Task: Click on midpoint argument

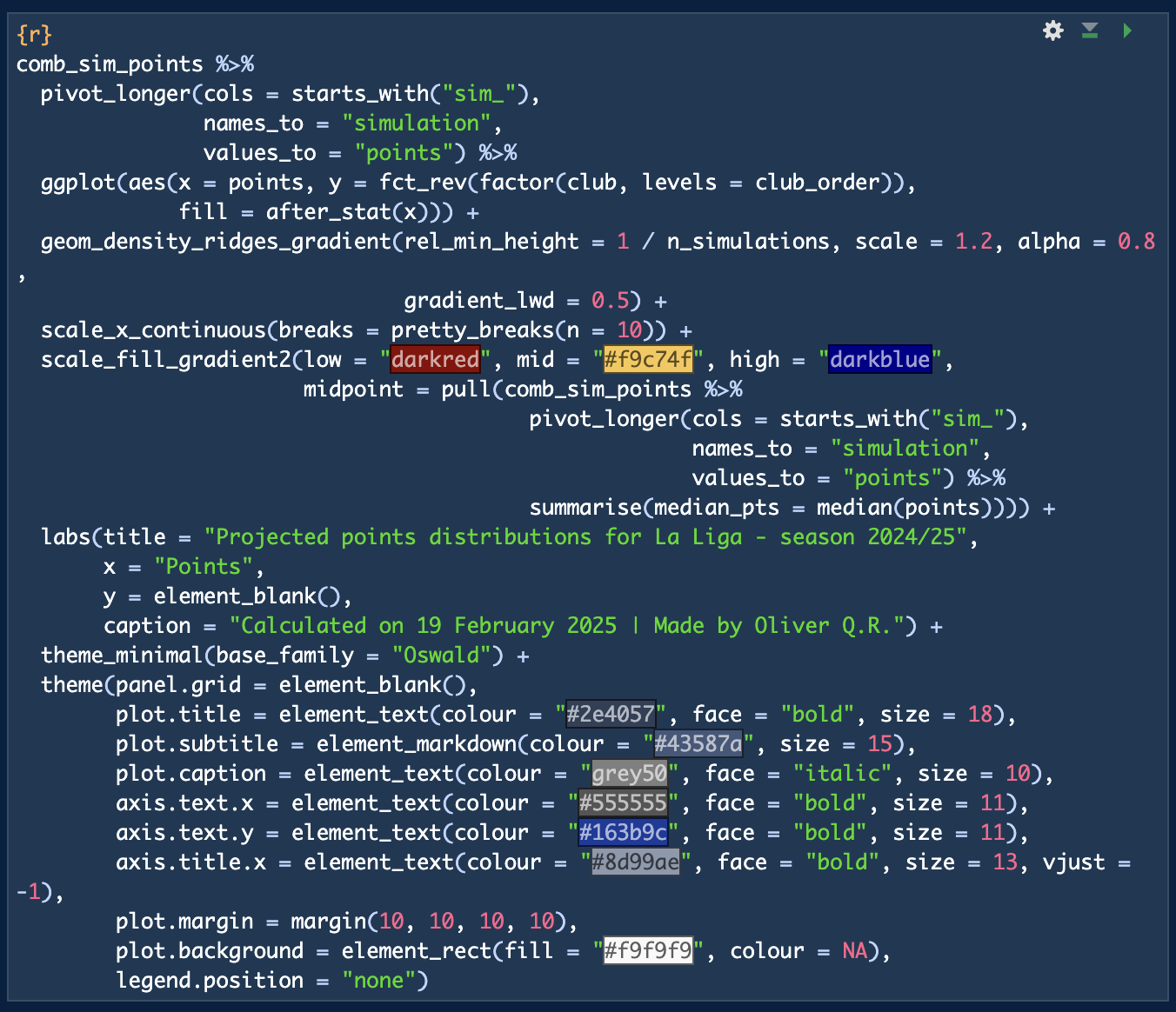Action: tap(353, 389)
